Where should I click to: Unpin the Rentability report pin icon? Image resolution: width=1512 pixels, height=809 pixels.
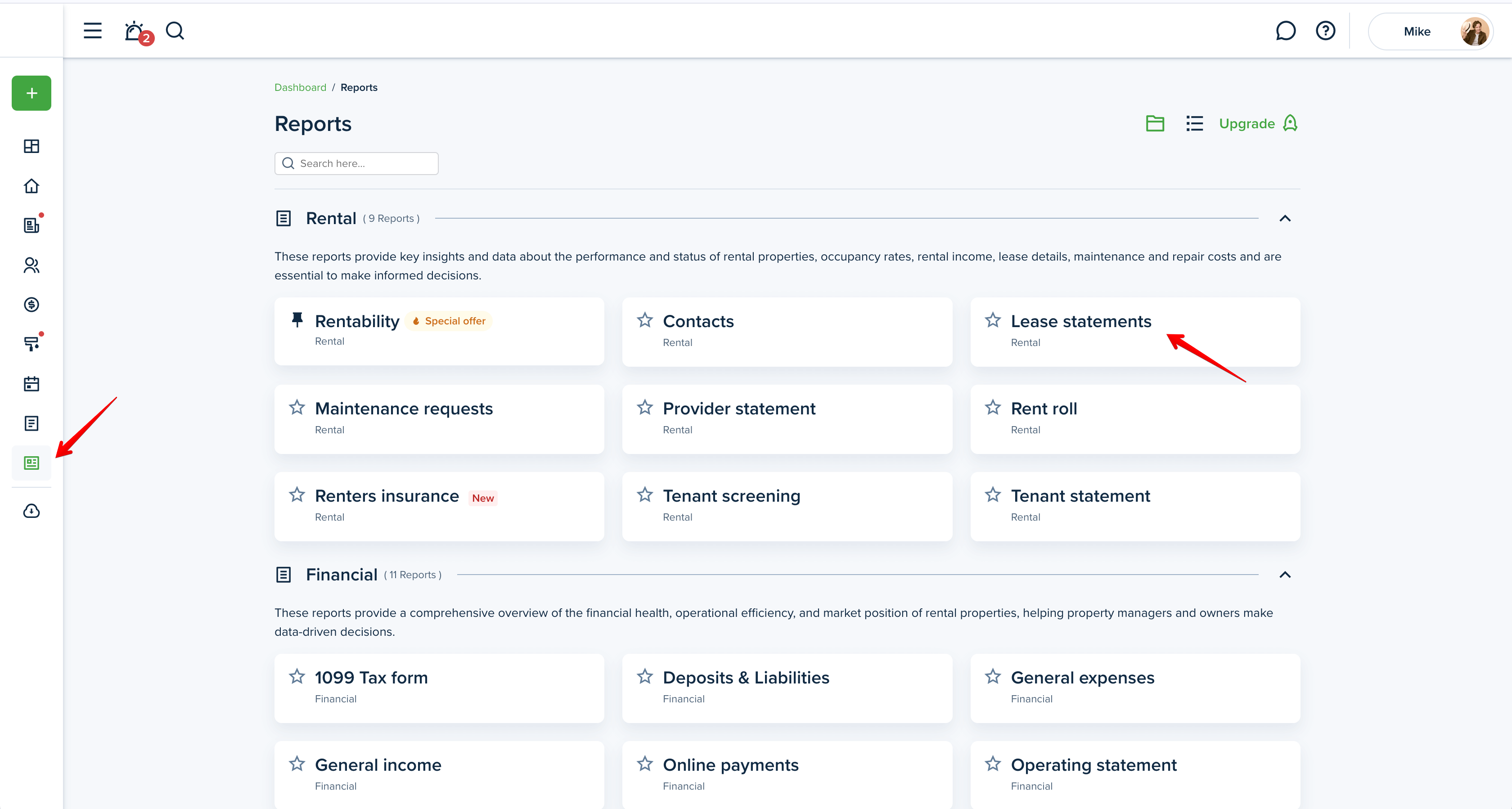[x=297, y=319]
